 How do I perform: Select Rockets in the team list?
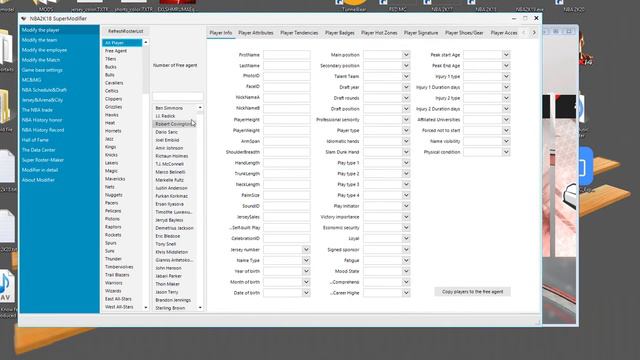click(x=113, y=235)
